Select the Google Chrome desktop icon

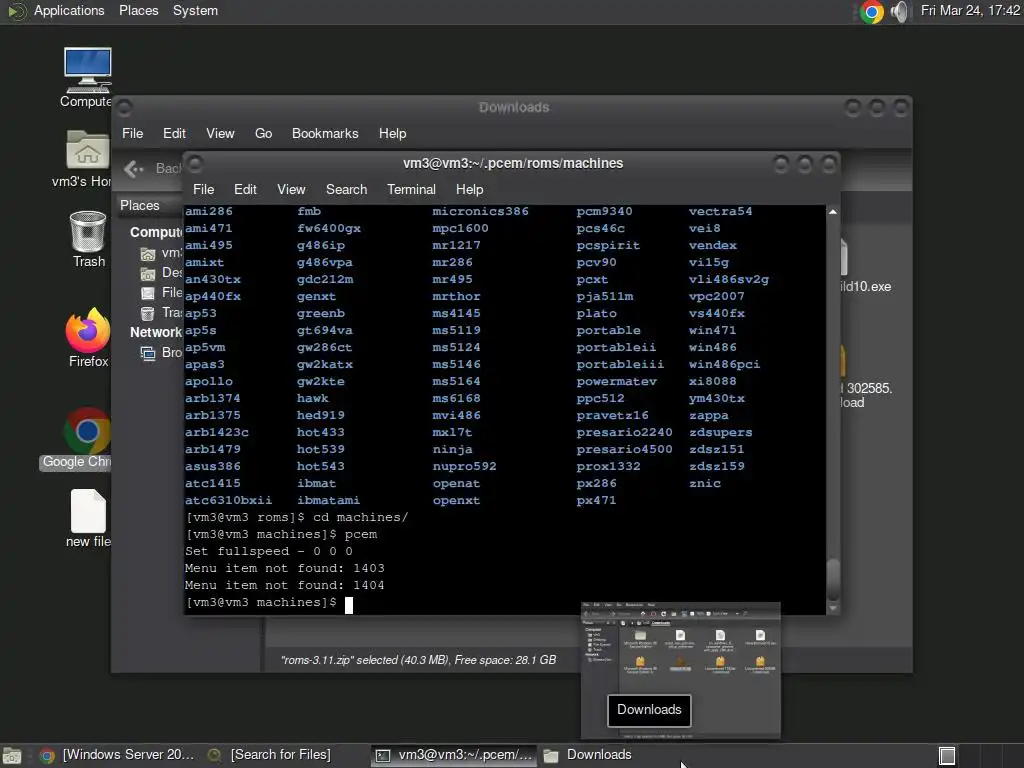point(87,432)
